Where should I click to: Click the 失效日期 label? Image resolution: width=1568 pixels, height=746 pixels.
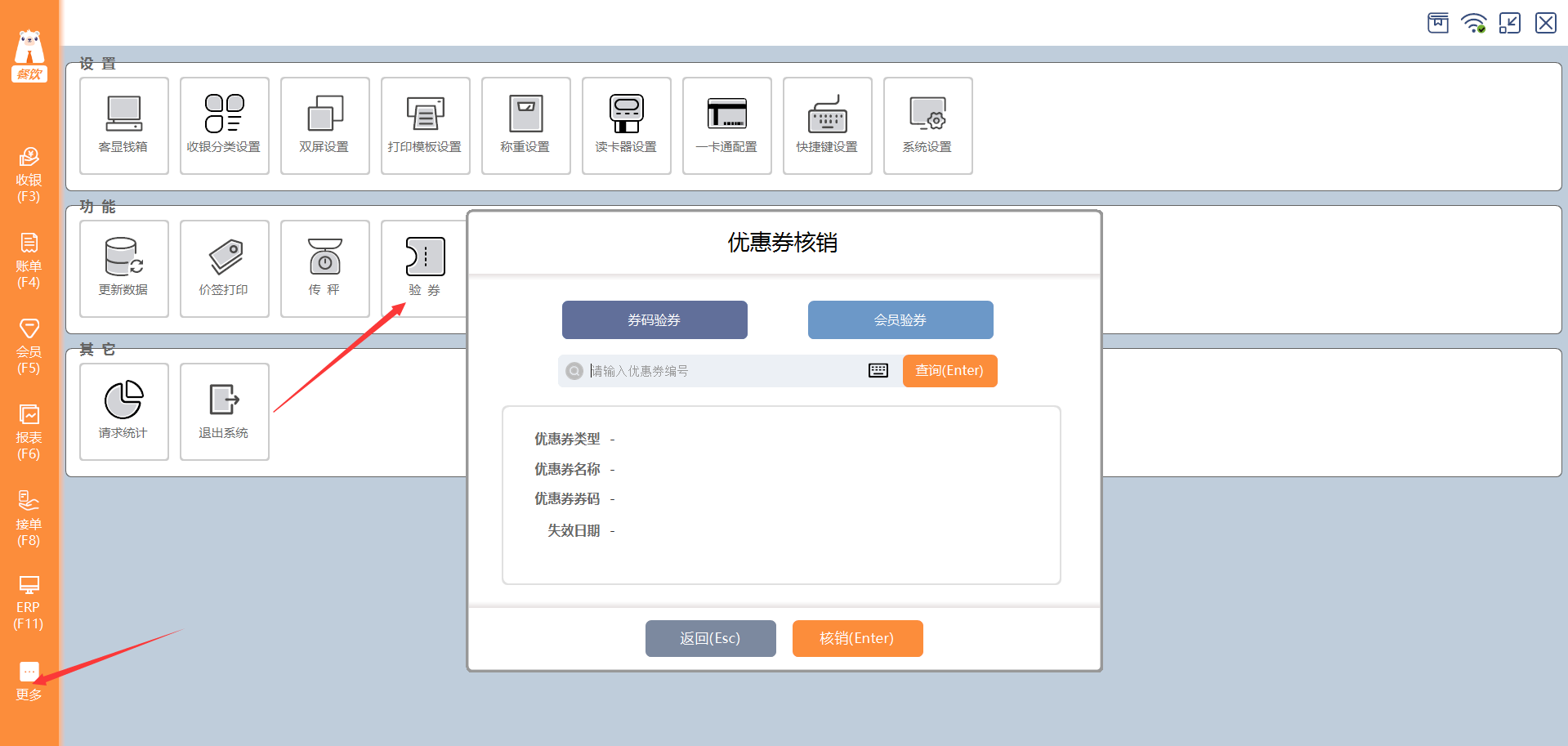point(574,531)
